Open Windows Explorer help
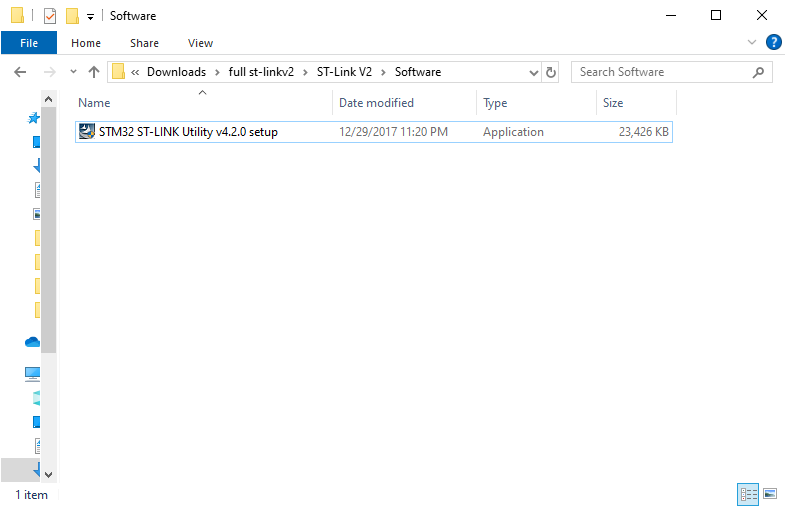The height and width of the screenshot is (507, 786). click(x=773, y=42)
